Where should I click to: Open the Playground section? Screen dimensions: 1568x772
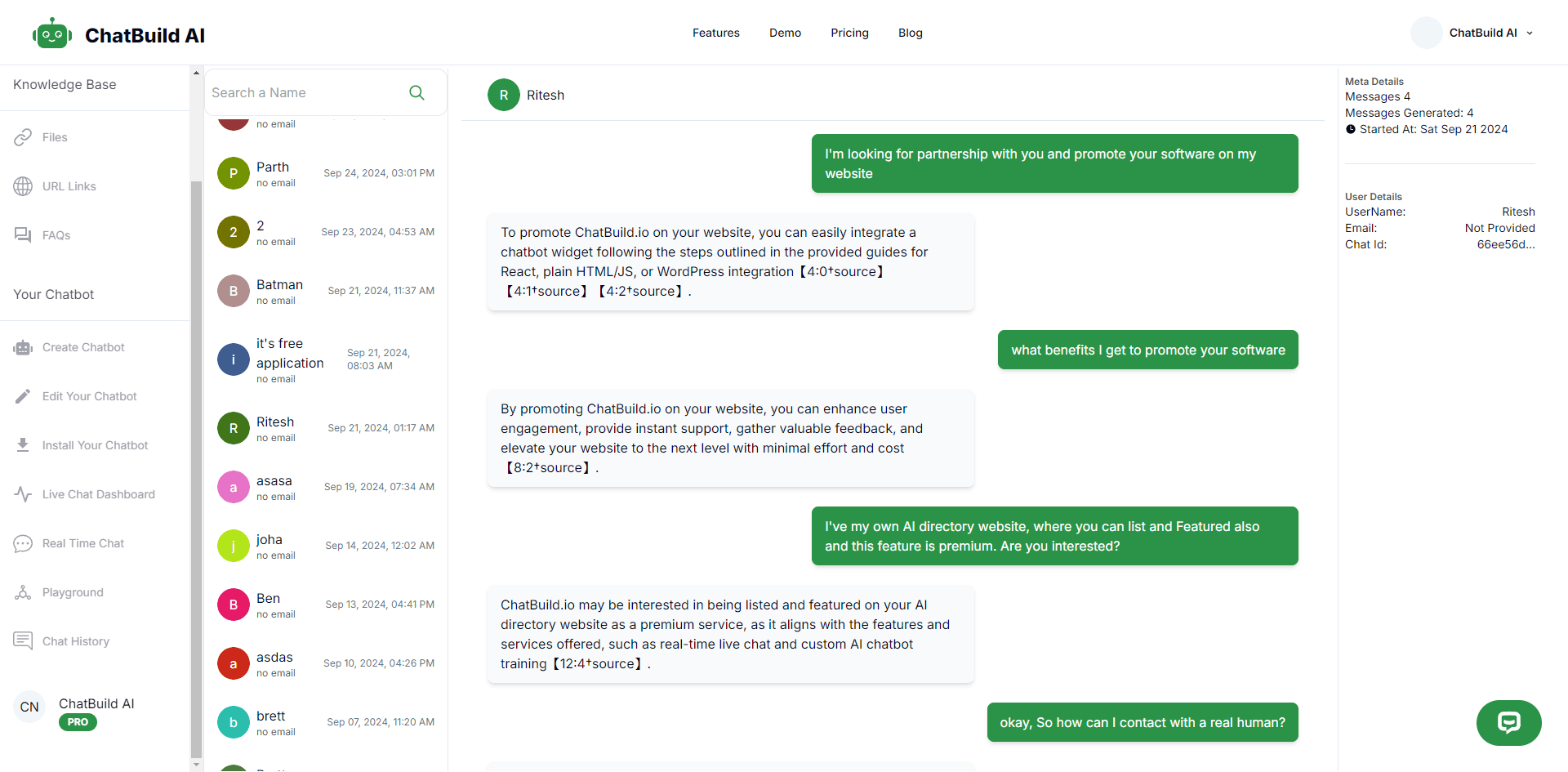click(24, 592)
